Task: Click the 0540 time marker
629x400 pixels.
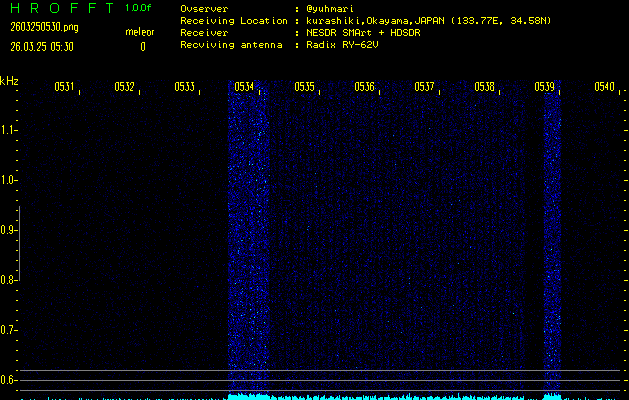Action: point(604,87)
